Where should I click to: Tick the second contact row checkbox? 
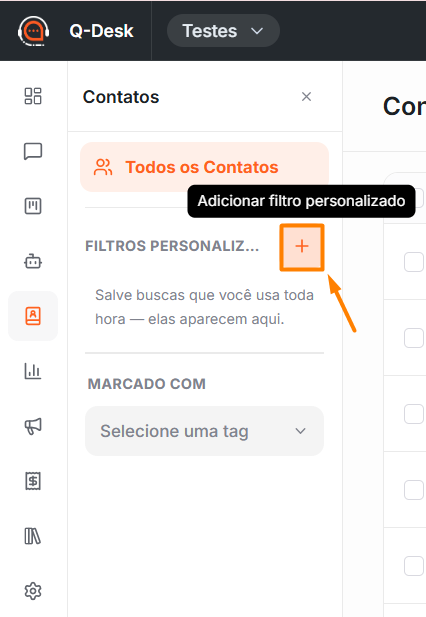414,338
